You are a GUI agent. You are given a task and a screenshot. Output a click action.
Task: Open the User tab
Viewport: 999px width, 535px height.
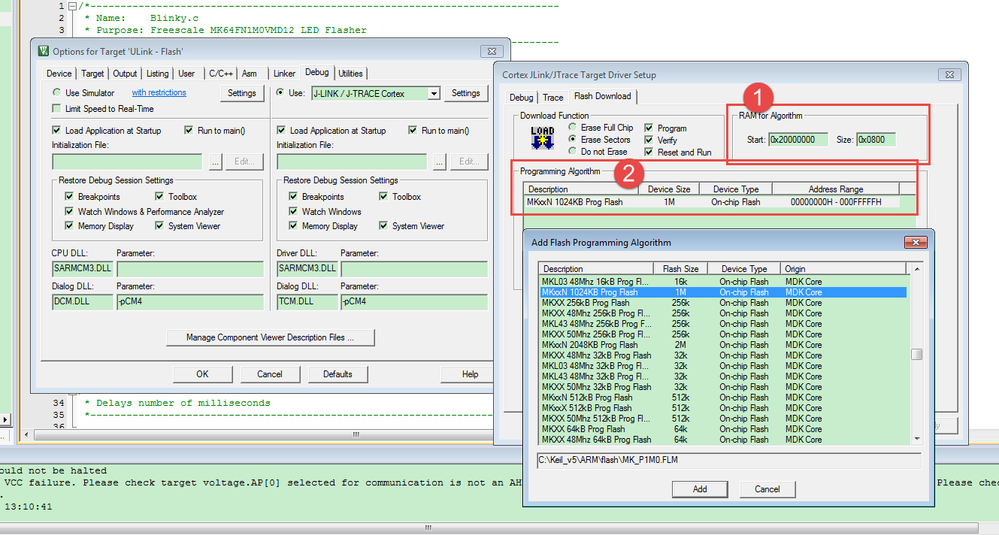point(187,73)
